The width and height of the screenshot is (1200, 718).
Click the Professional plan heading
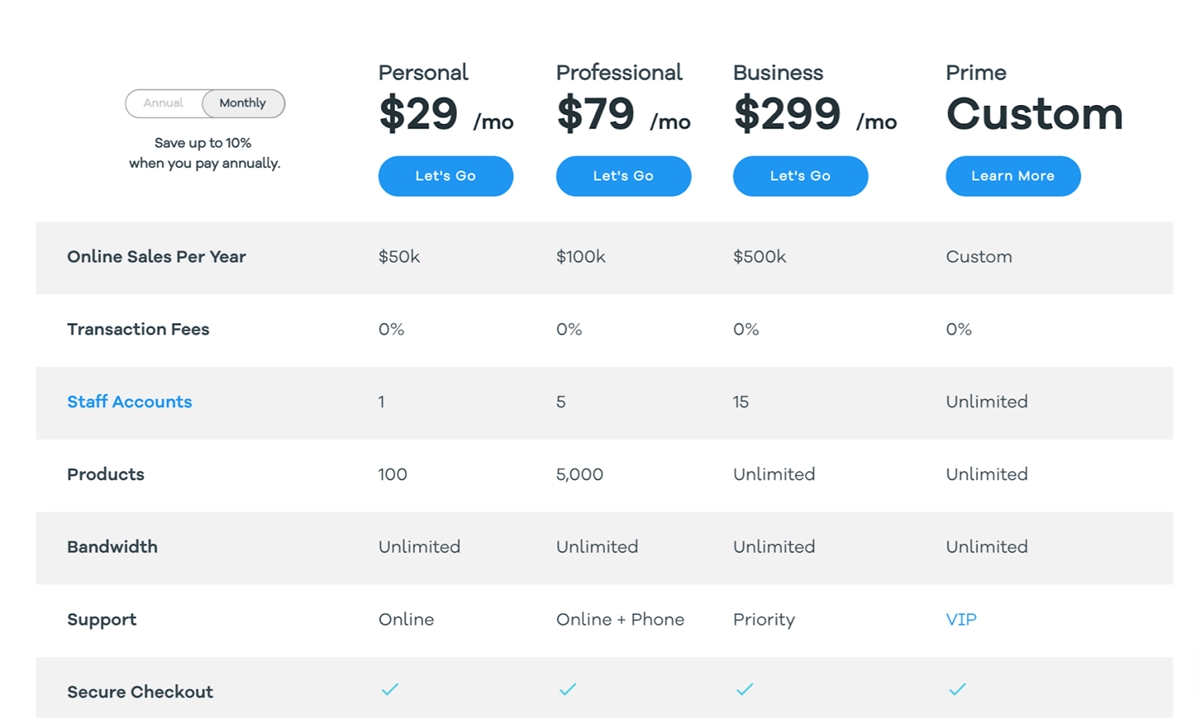pos(619,73)
